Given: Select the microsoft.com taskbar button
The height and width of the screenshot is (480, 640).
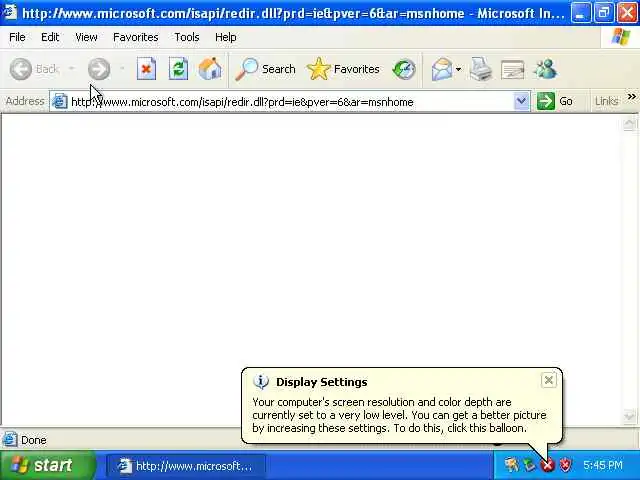Looking at the screenshot, I should pos(186,466).
